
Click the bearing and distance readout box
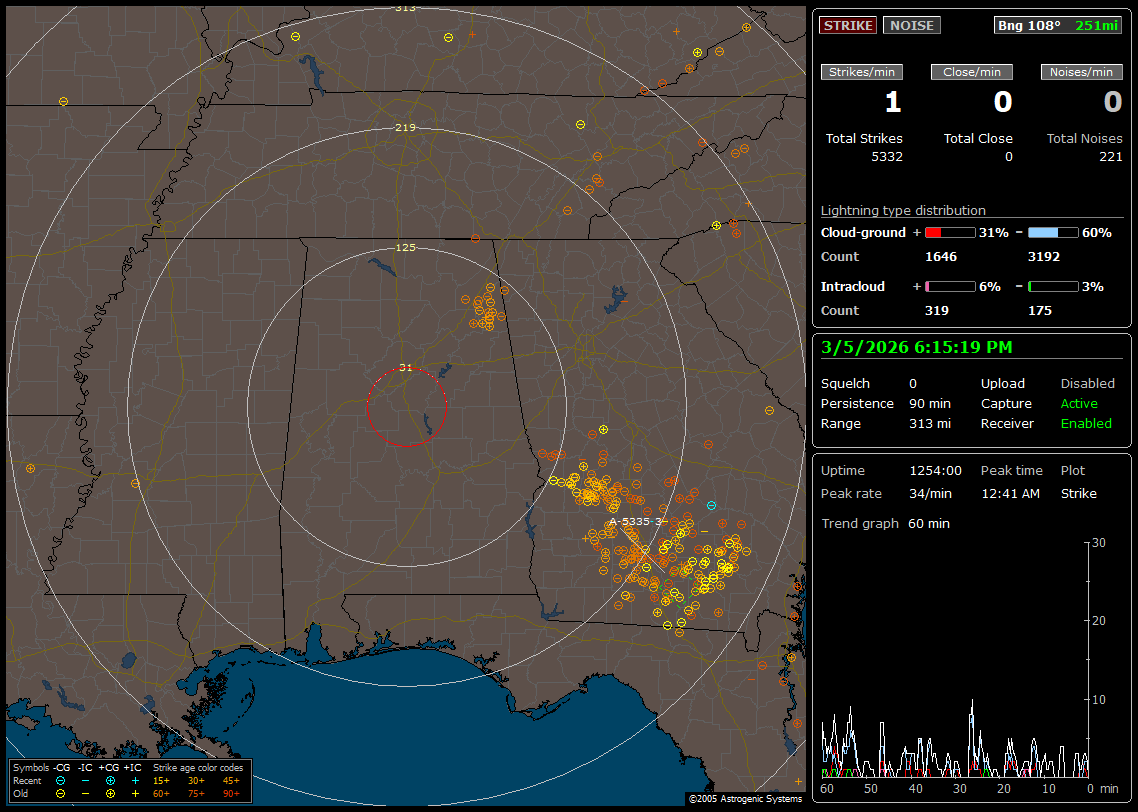1059,25
